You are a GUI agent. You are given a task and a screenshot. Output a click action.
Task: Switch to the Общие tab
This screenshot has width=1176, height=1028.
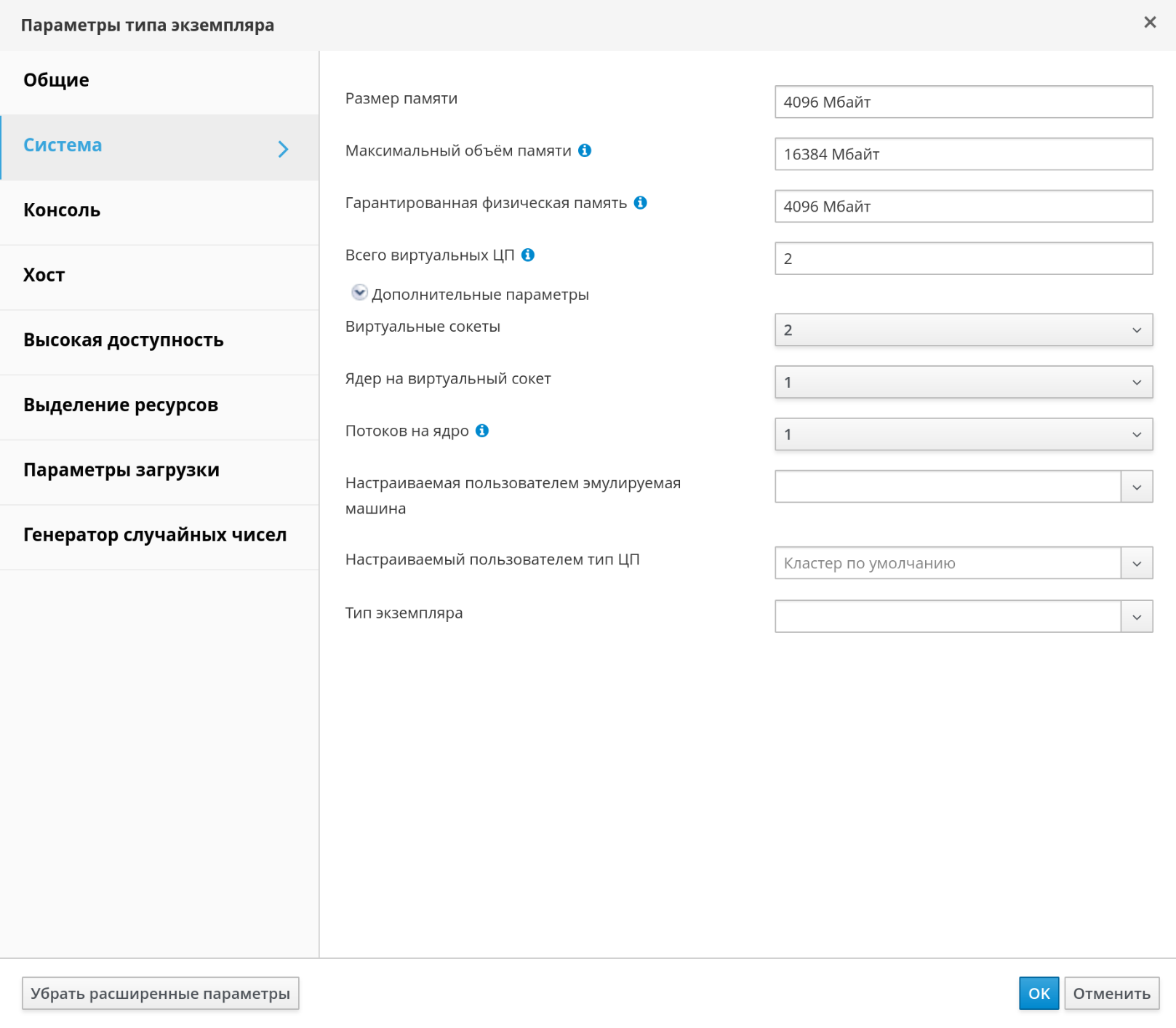coord(57,80)
